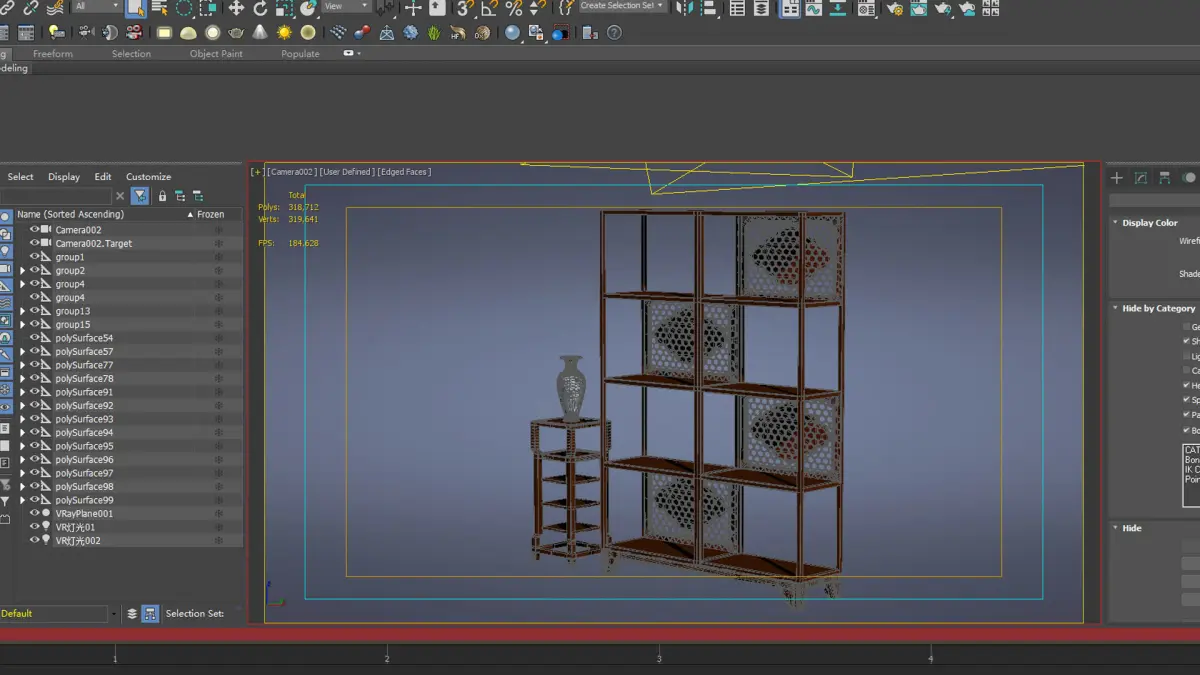The image size is (1200, 675).
Task: Toggle eye icon for VRayPlane001
Action: 34,513
